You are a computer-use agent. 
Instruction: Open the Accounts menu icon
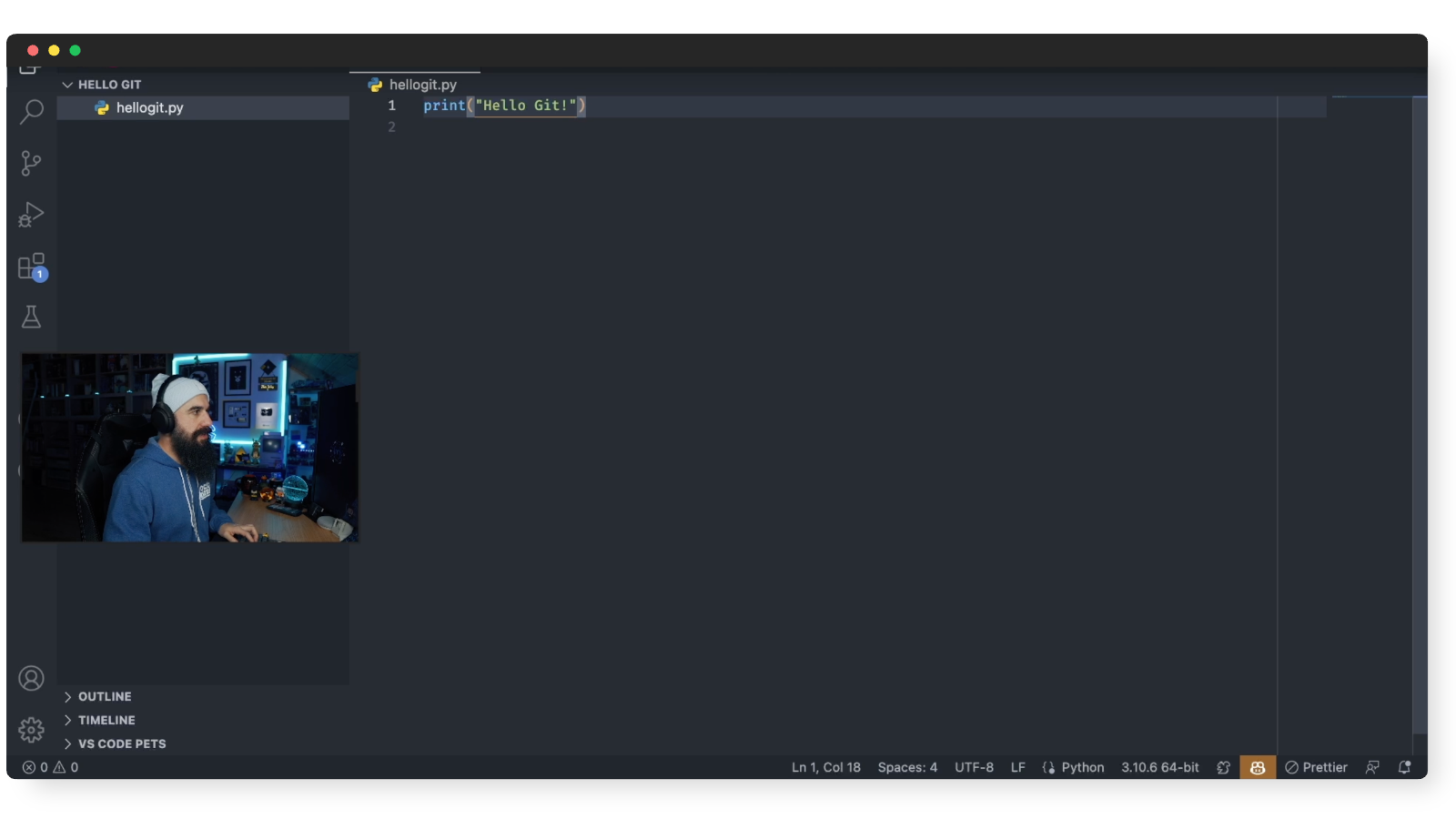[x=31, y=679]
